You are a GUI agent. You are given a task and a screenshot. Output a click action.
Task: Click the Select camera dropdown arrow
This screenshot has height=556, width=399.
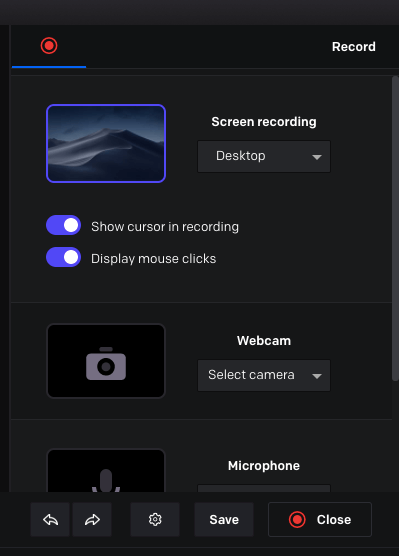(x=317, y=376)
